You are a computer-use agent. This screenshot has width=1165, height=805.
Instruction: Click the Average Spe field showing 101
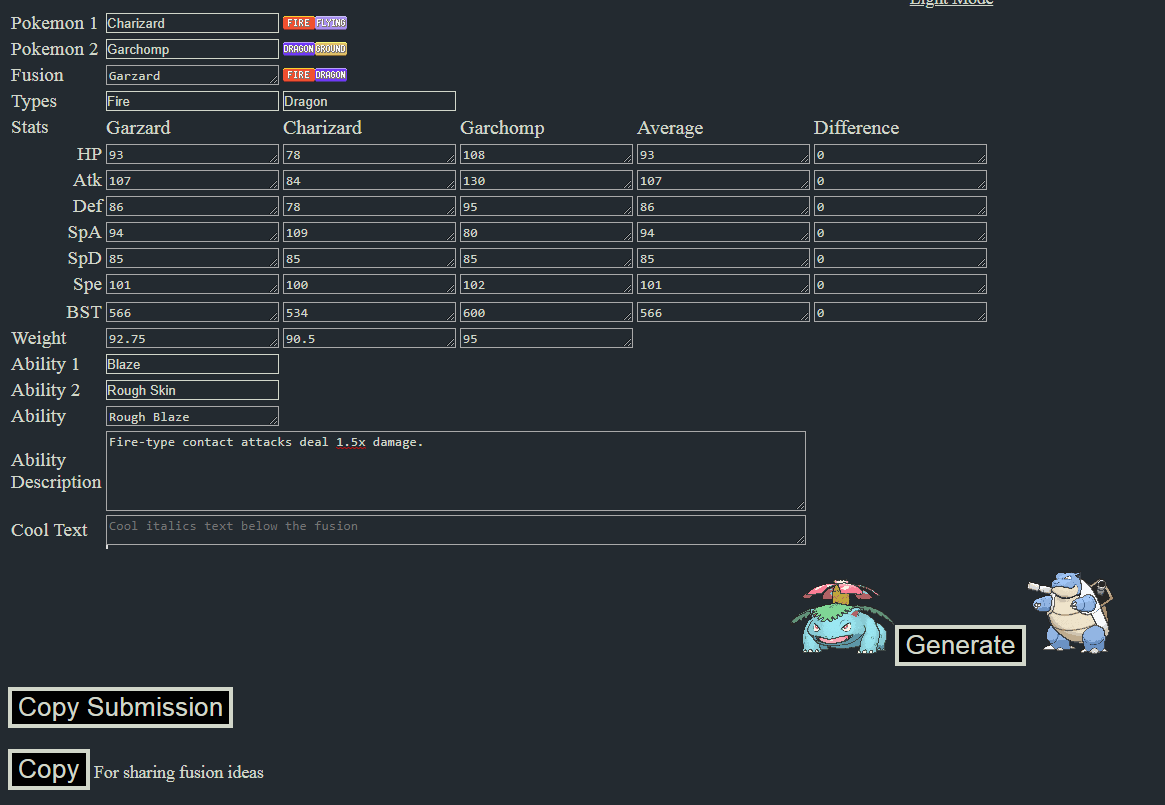[723, 284]
